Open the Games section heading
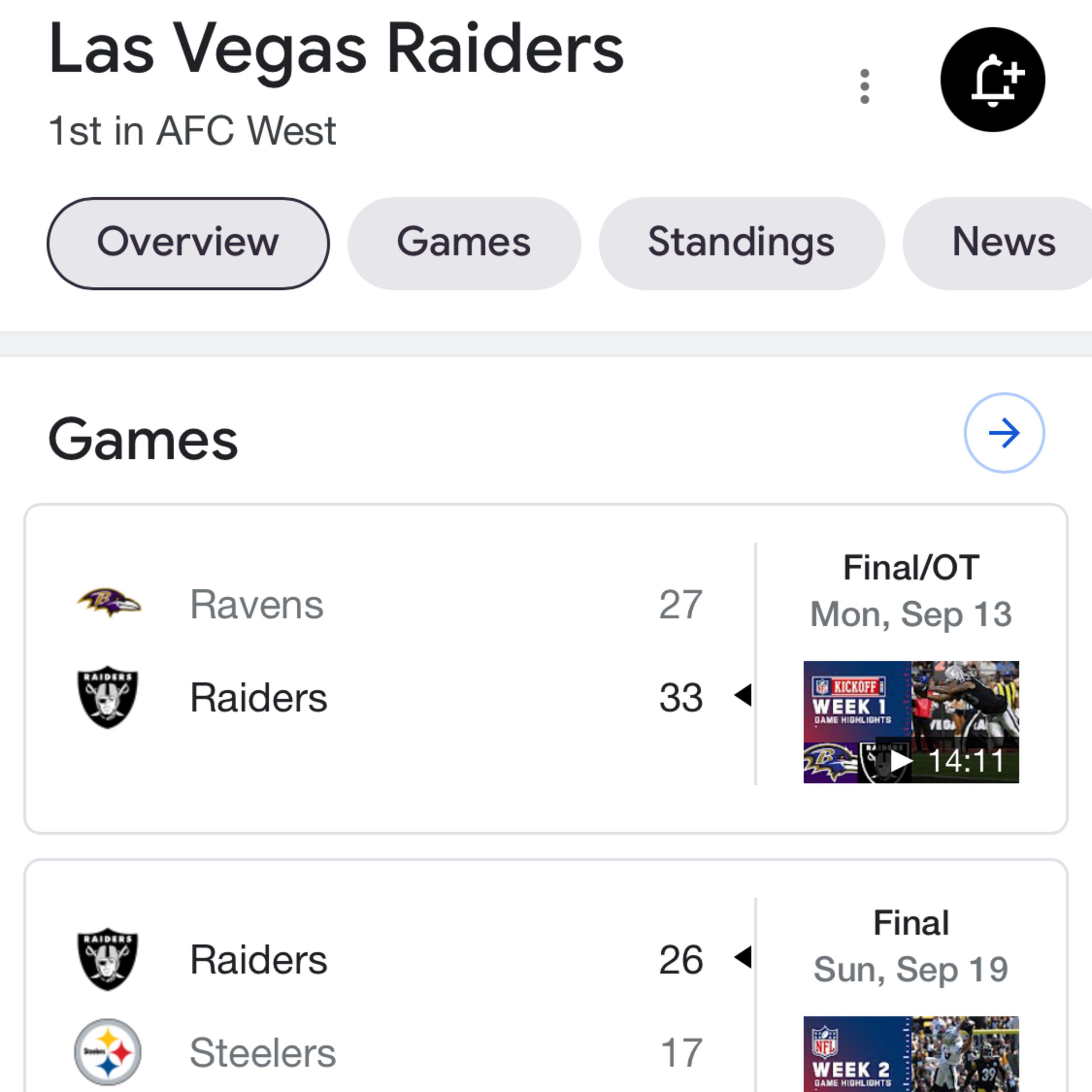1092x1092 pixels. tap(143, 439)
